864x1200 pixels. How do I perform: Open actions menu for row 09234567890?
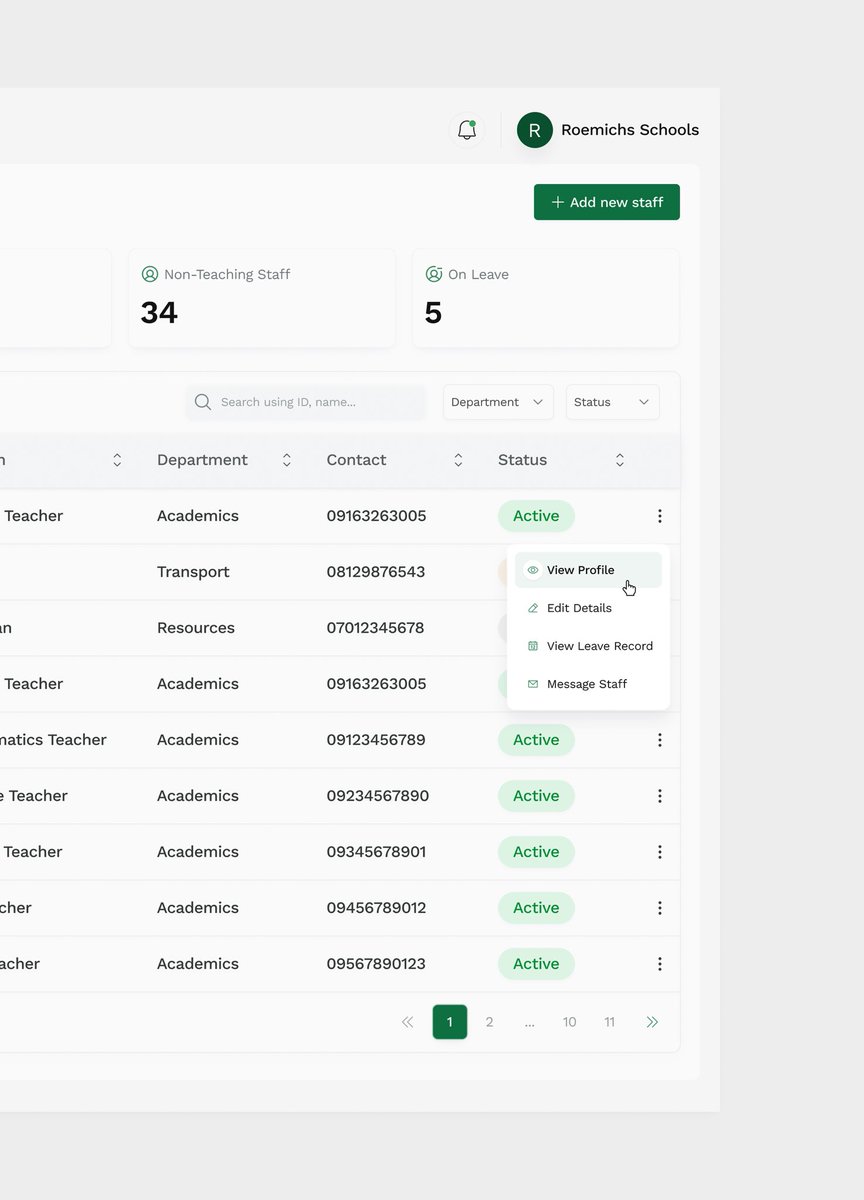[x=660, y=796]
